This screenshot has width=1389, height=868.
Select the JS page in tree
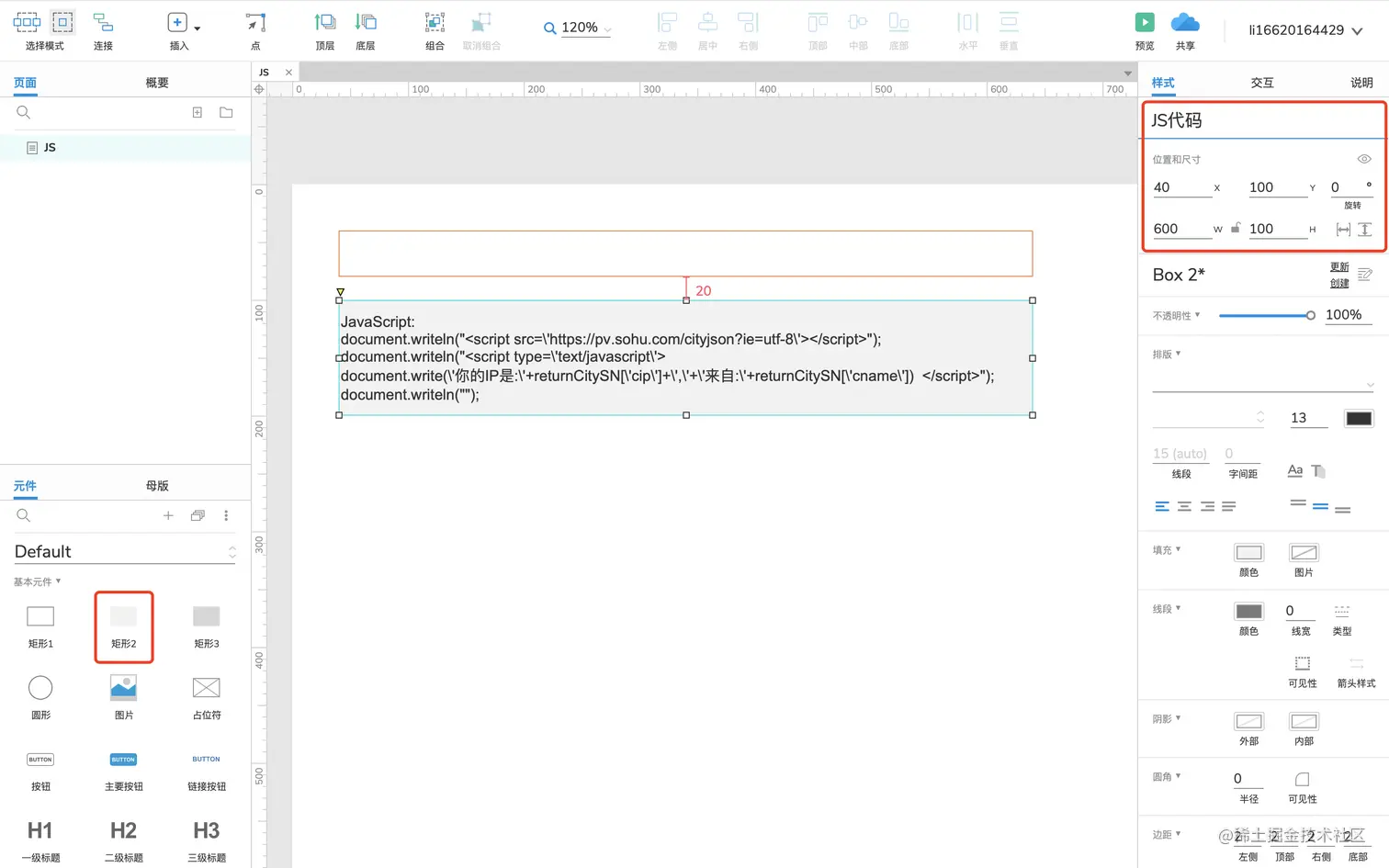(125, 147)
